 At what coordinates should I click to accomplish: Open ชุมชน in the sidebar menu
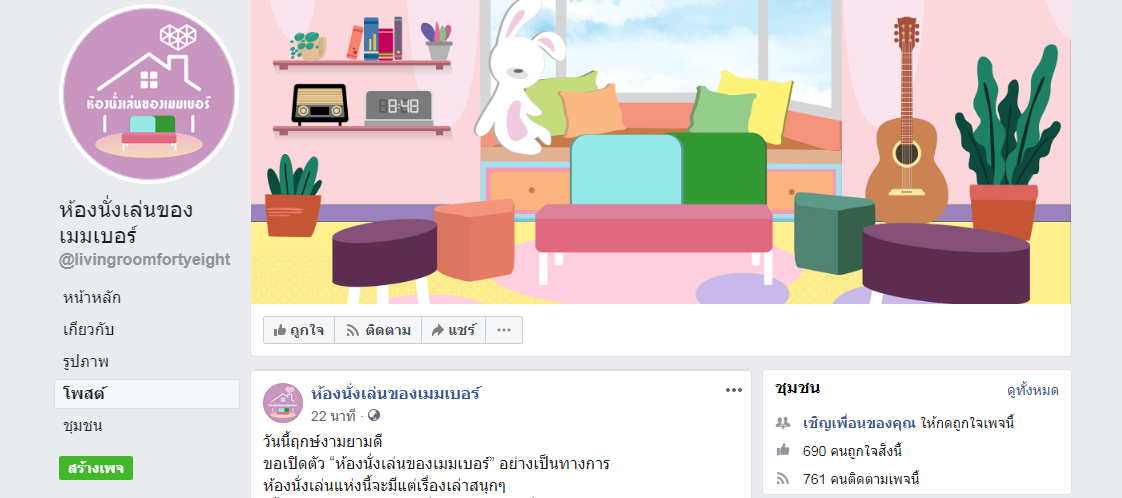click(x=82, y=426)
